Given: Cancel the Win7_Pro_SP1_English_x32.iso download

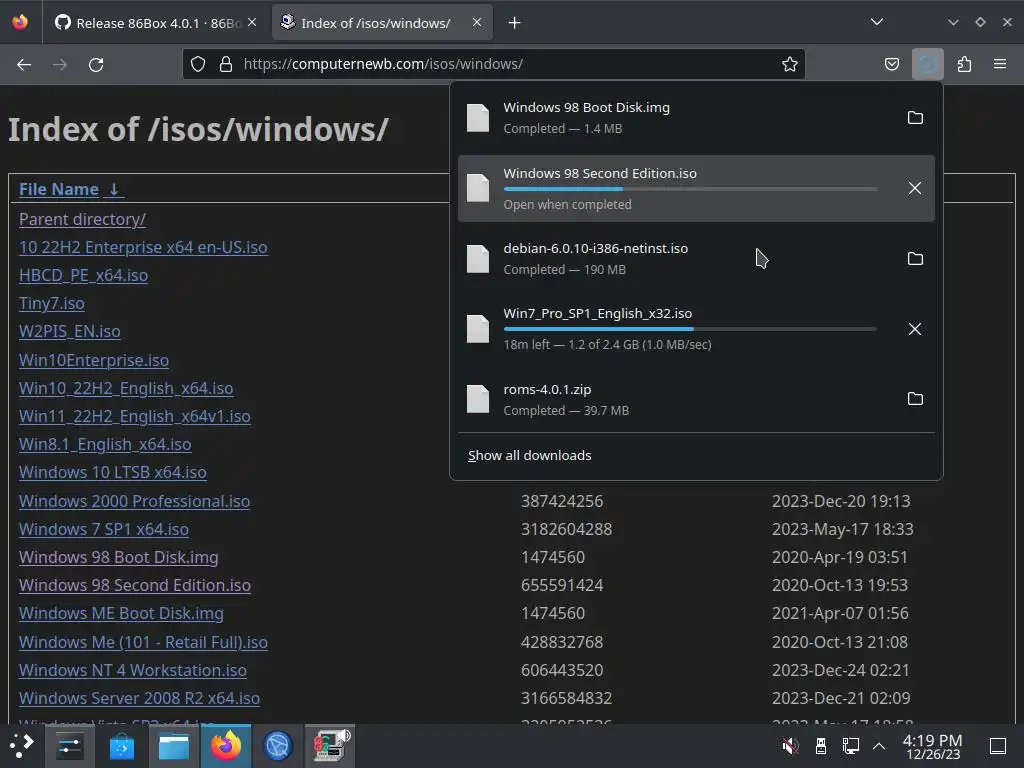Looking at the screenshot, I should coord(915,329).
